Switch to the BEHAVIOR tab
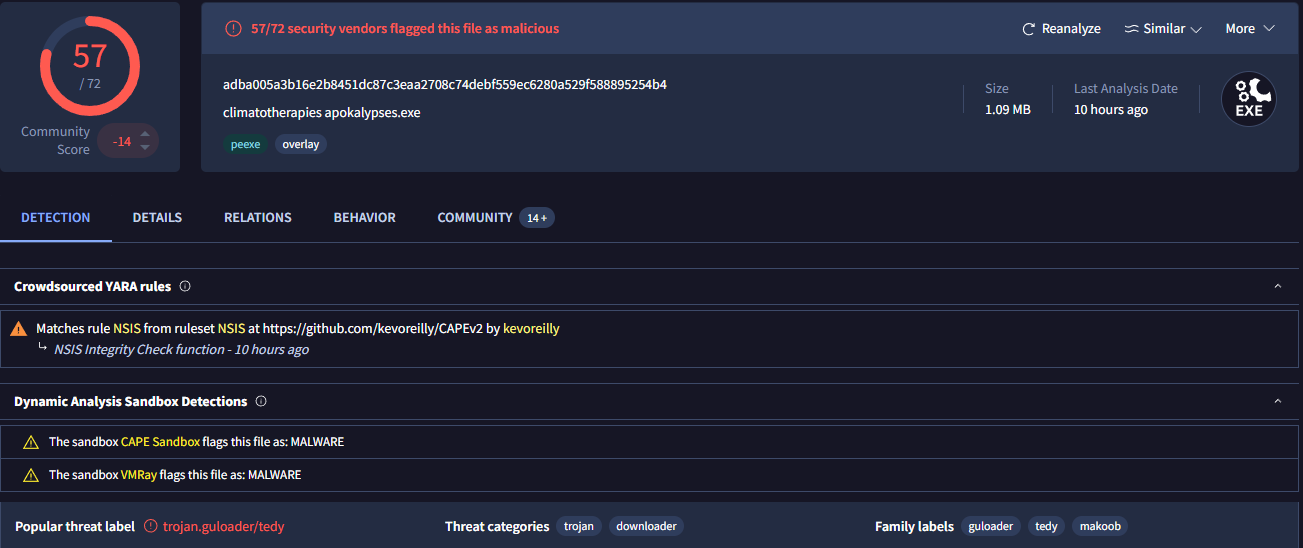Image resolution: width=1303 pixels, height=548 pixels. coord(365,217)
